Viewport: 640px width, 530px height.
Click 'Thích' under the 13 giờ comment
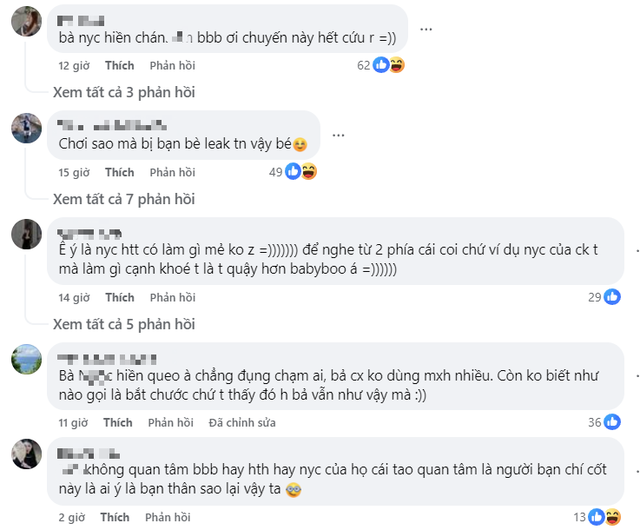click(x=119, y=422)
